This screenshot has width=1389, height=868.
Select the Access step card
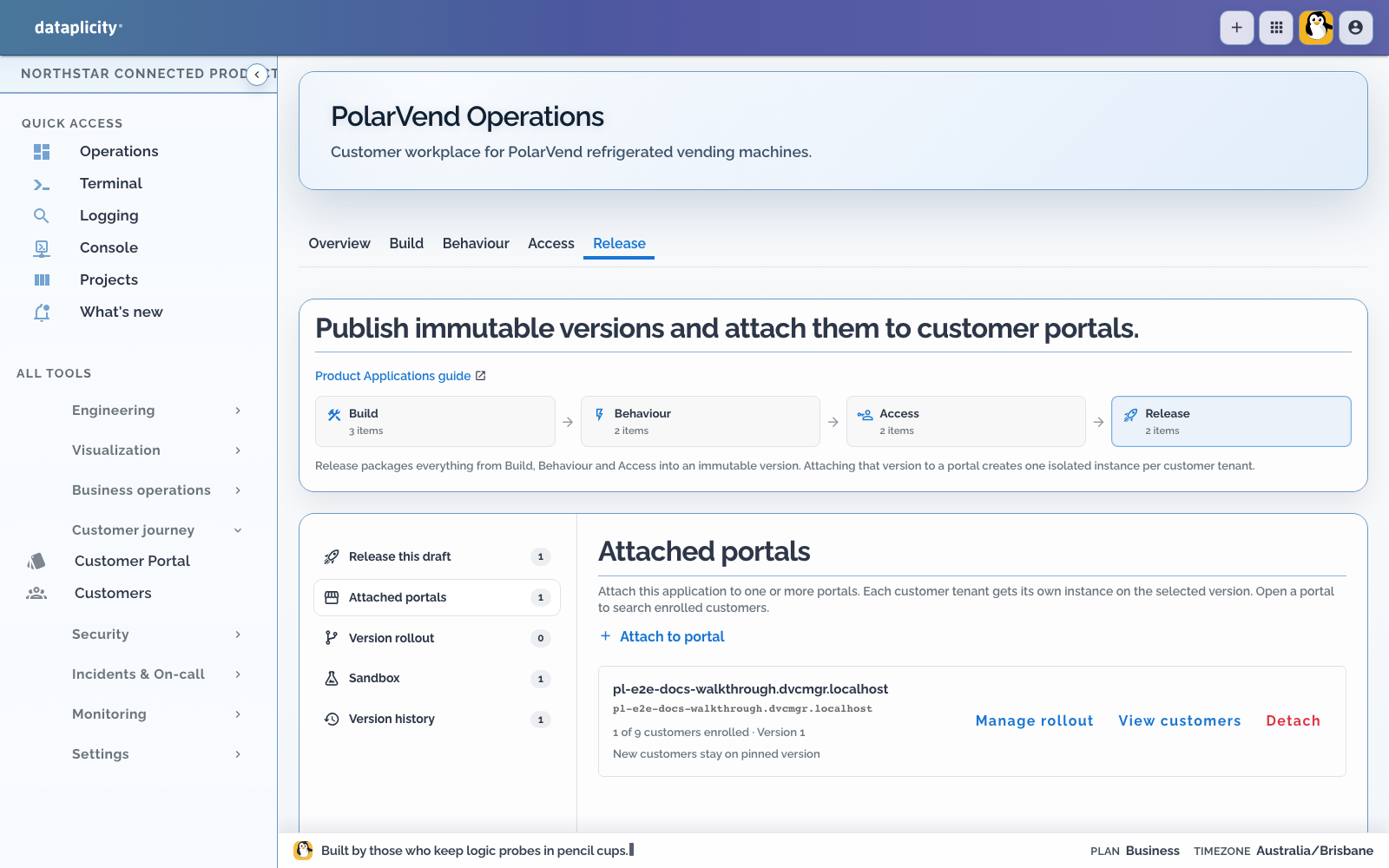pyautogui.click(x=966, y=422)
